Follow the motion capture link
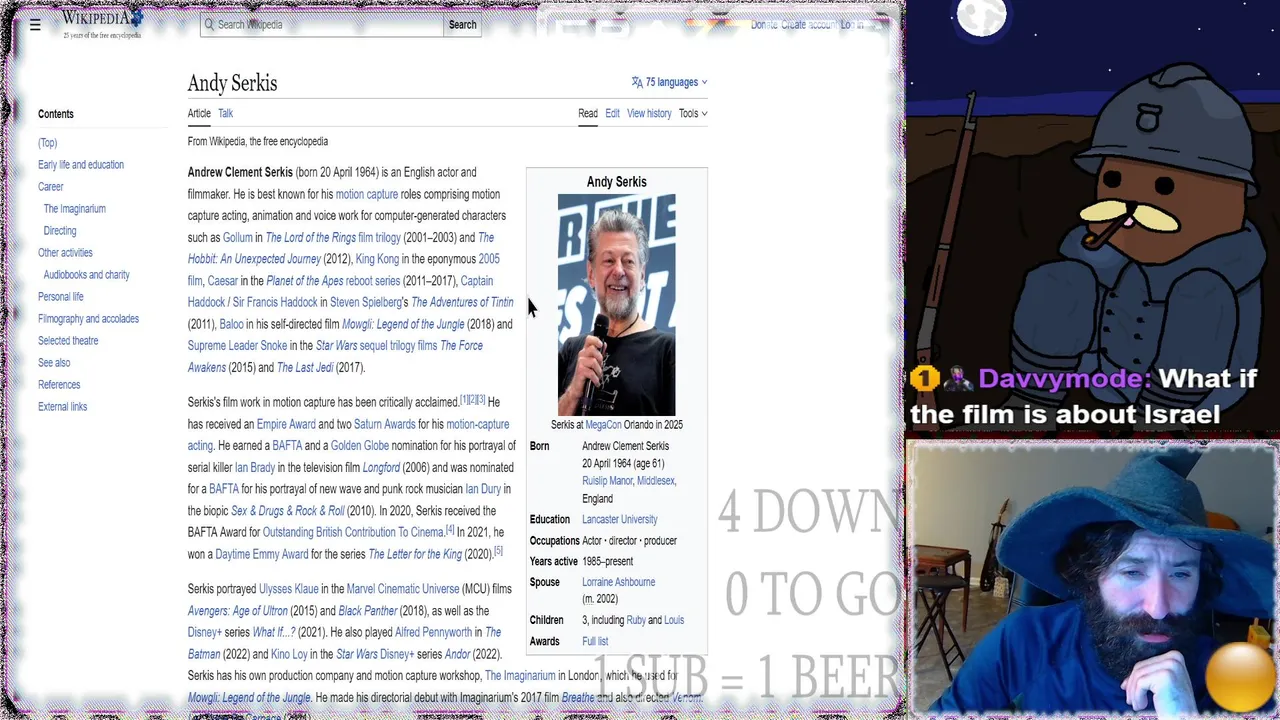This screenshot has width=1280, height=720. point(367,194)
